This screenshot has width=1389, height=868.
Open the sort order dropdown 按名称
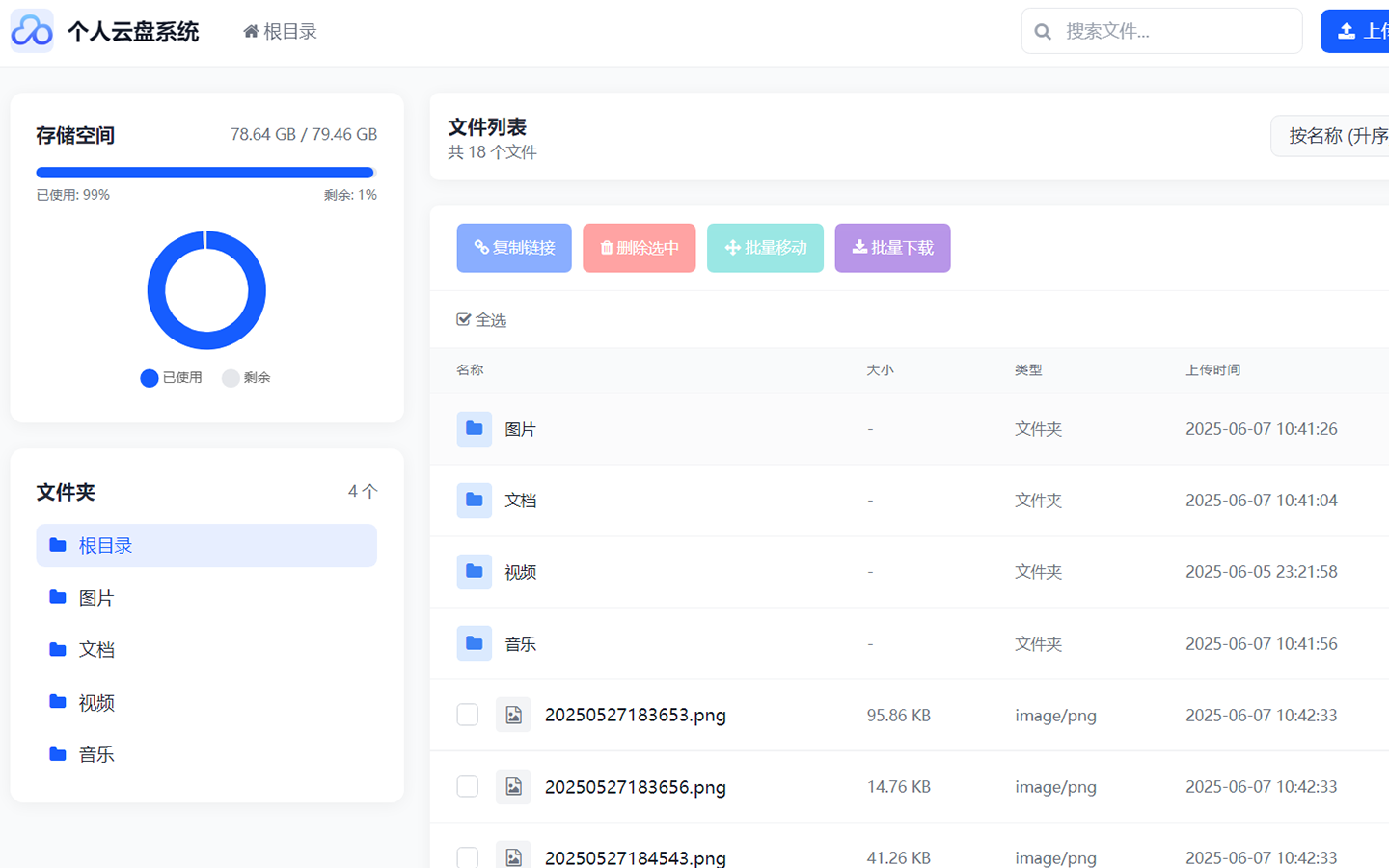coord(1336,136)
